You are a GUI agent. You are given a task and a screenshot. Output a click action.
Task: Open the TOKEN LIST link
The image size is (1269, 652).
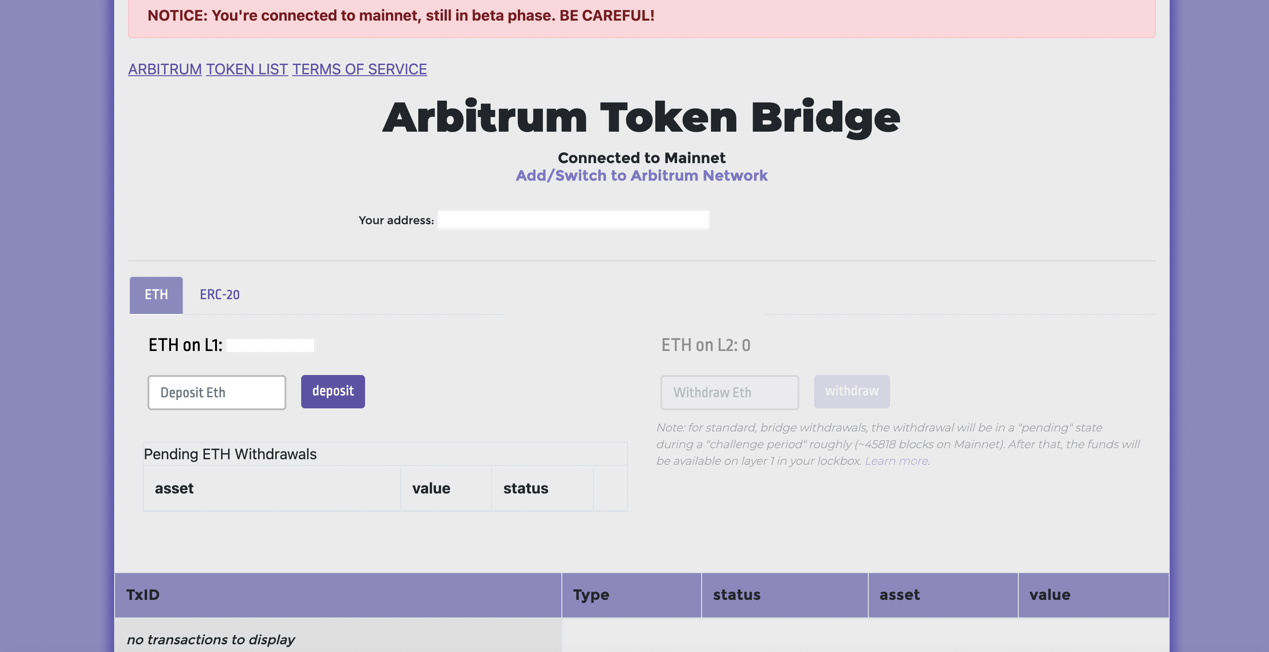pos(247,69)
